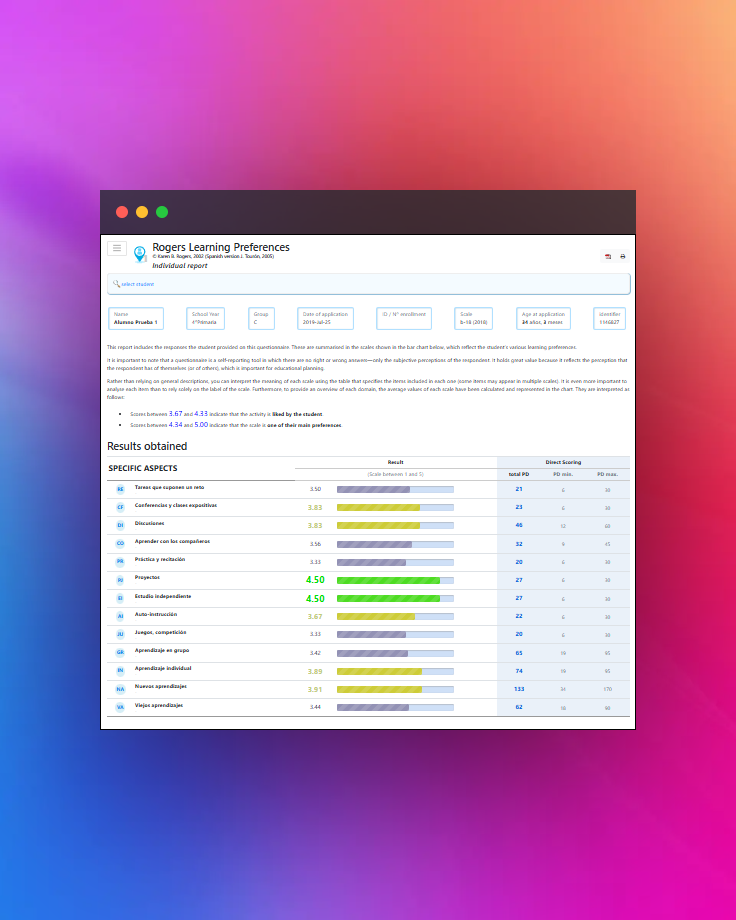Click the PJ scale badge
This screenshot has height=920, width=736.
pyautogui.click(x=120, y=580)
